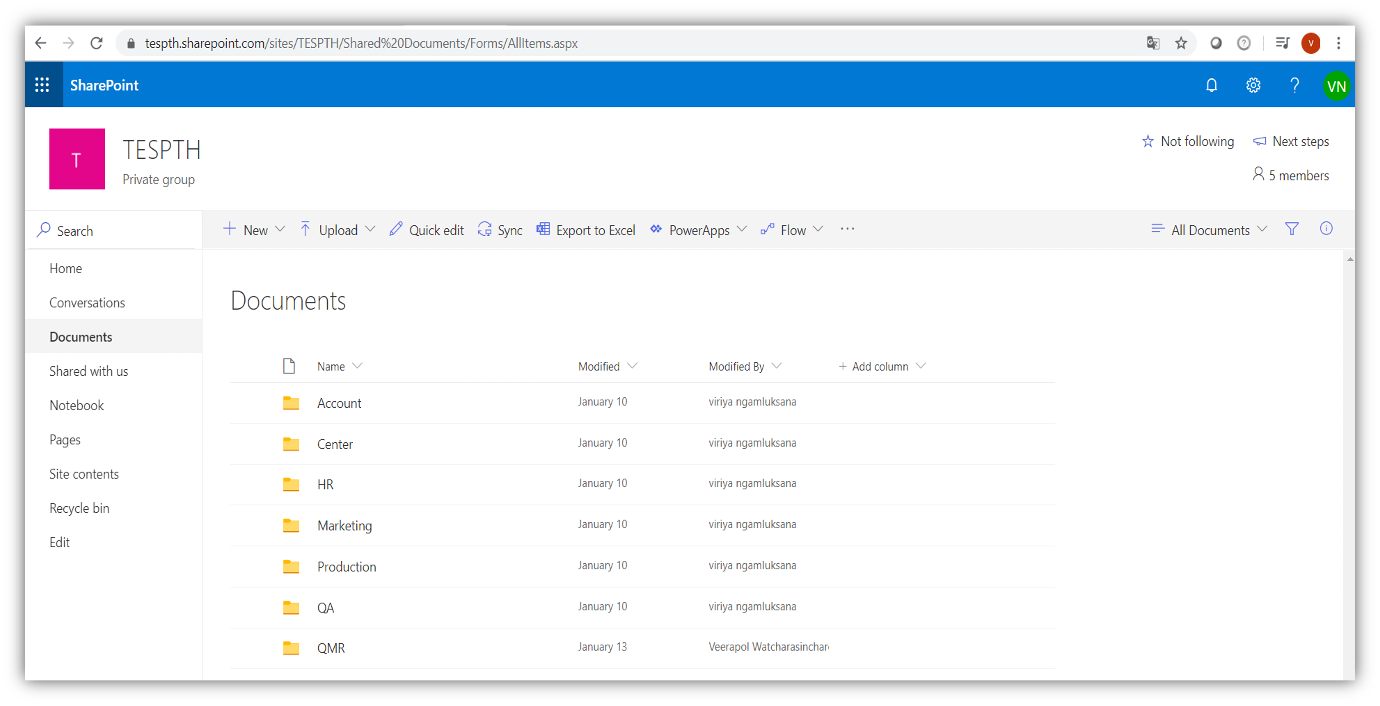Sort by the Modified column header
Image resolution: width=1380 pixels, height=706 pixels.
click(599, 367)
